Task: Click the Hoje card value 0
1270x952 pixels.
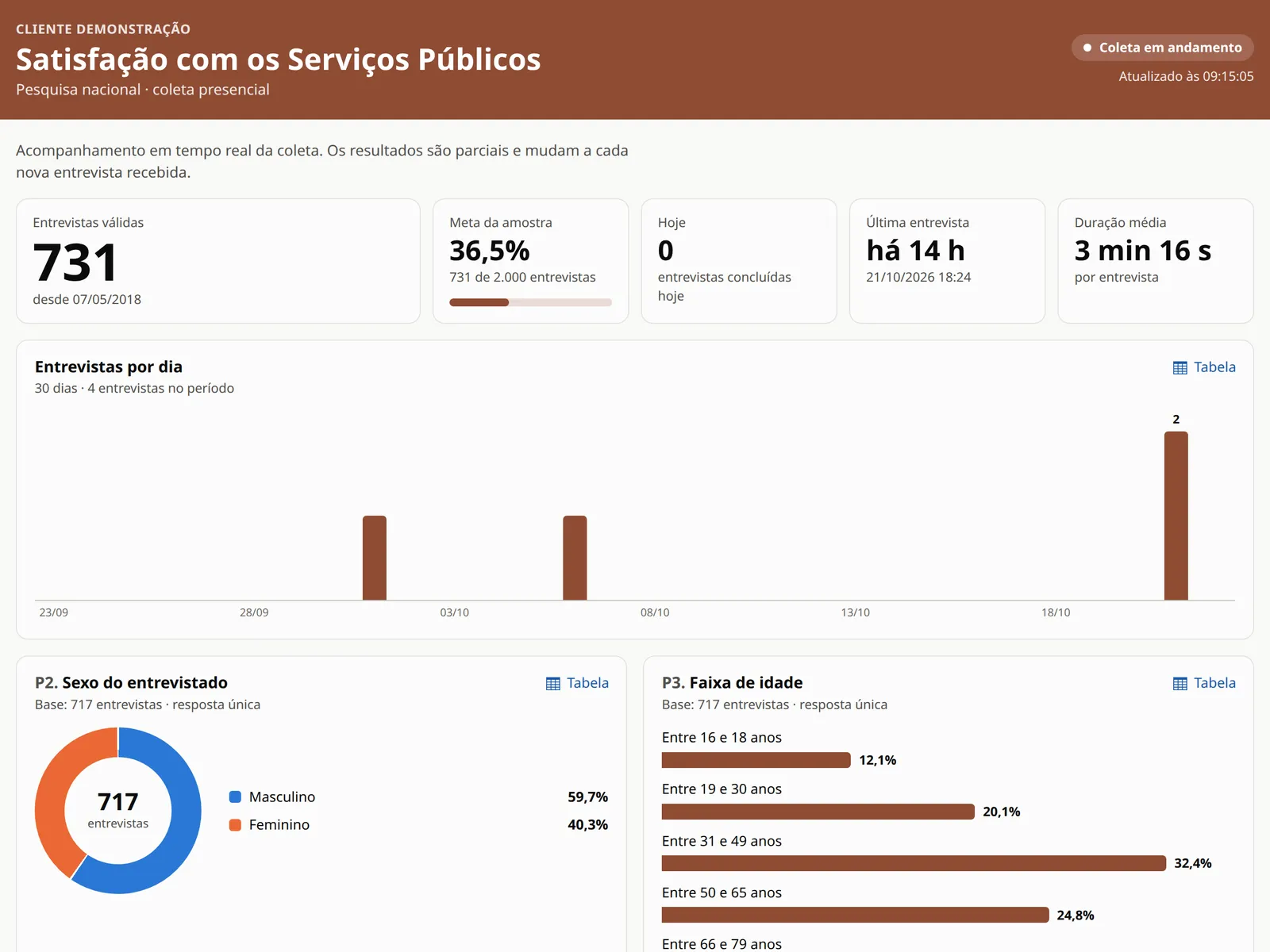Action: [x=665, y=251]
